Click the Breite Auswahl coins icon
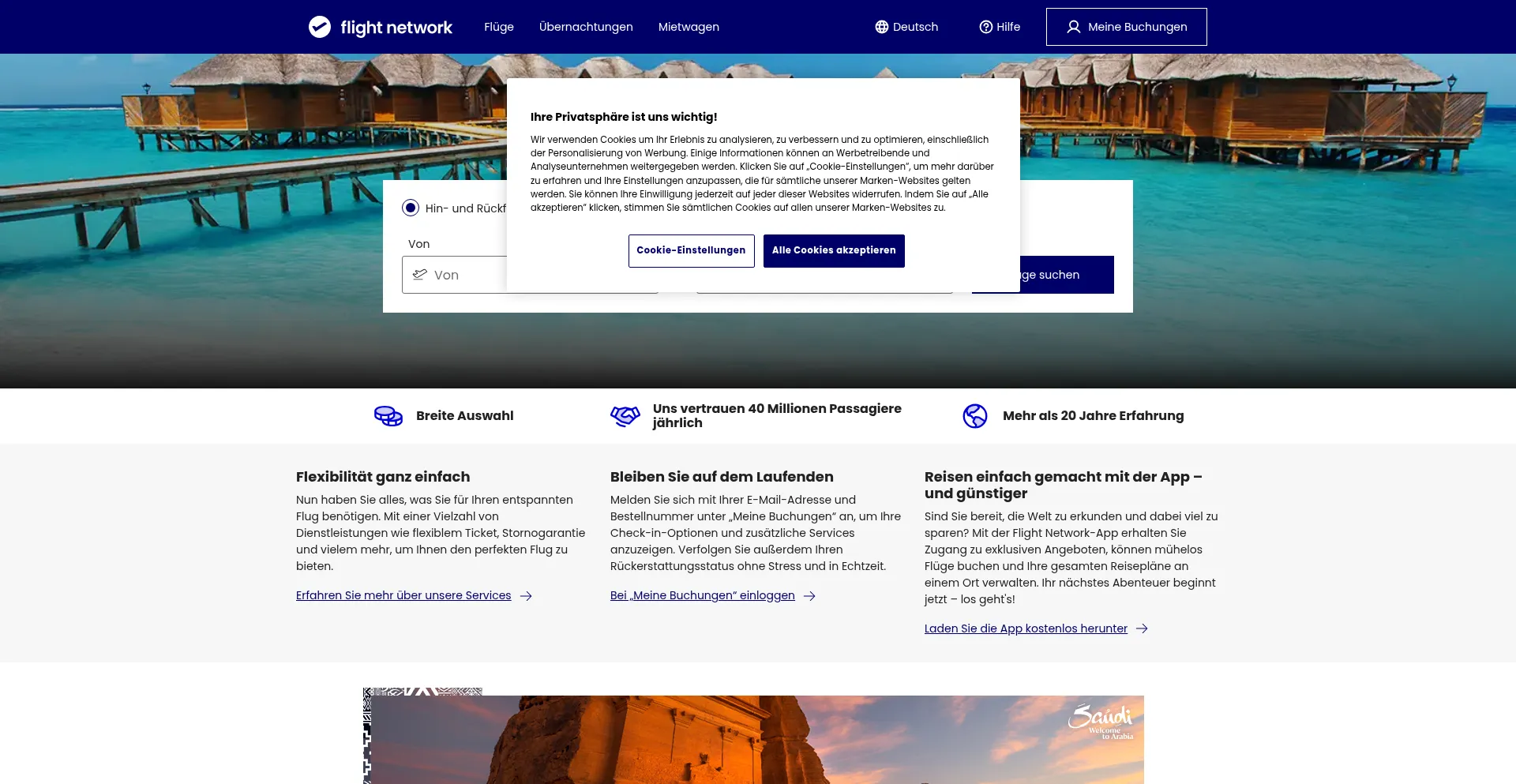 (x=388, y=416)
